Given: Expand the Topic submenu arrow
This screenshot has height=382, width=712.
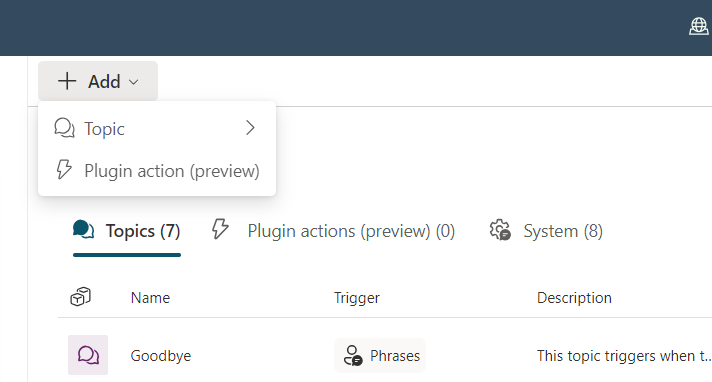Looking at the screenshot, I should tap(250, 128).
